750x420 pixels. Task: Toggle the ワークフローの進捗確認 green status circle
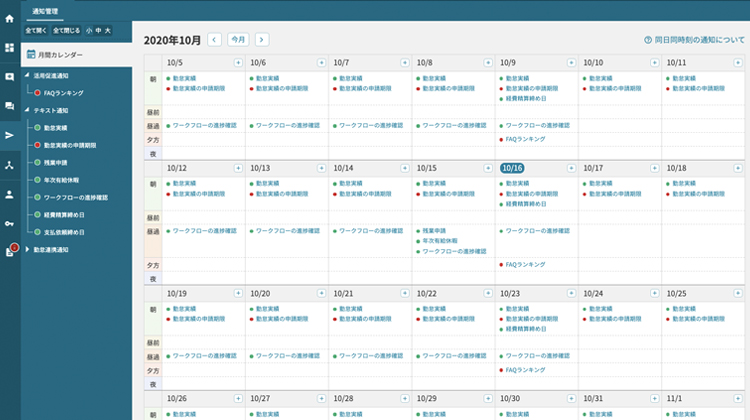tap(37, 197)
